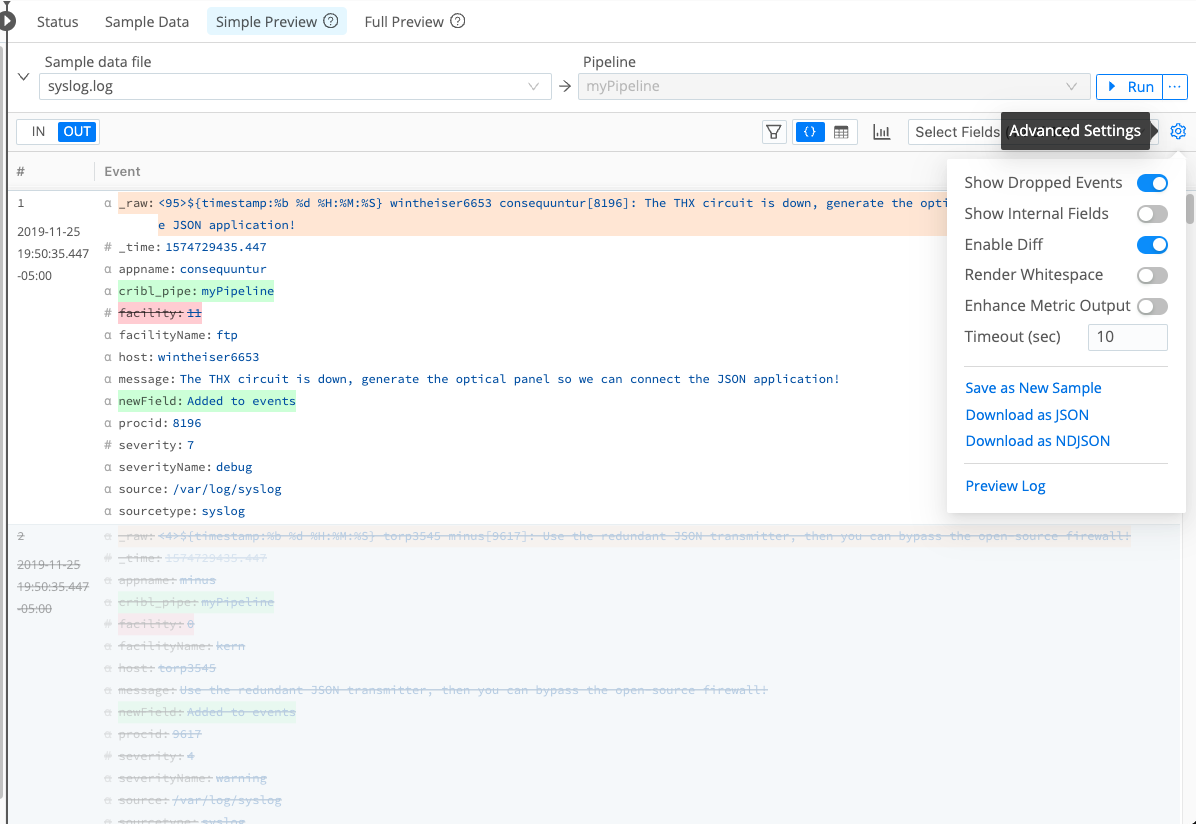The height and width of the screenshot is (824, 1196).
Task: Disable the Enable Diff switch
Action: click(1152, 245)
